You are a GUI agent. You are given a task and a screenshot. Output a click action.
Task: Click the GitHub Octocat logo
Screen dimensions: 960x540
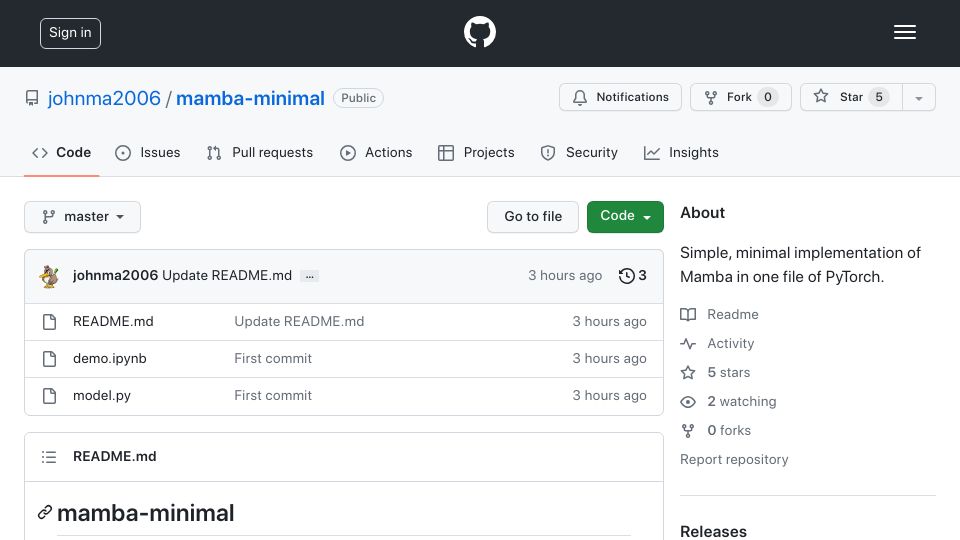coord(479,32)
